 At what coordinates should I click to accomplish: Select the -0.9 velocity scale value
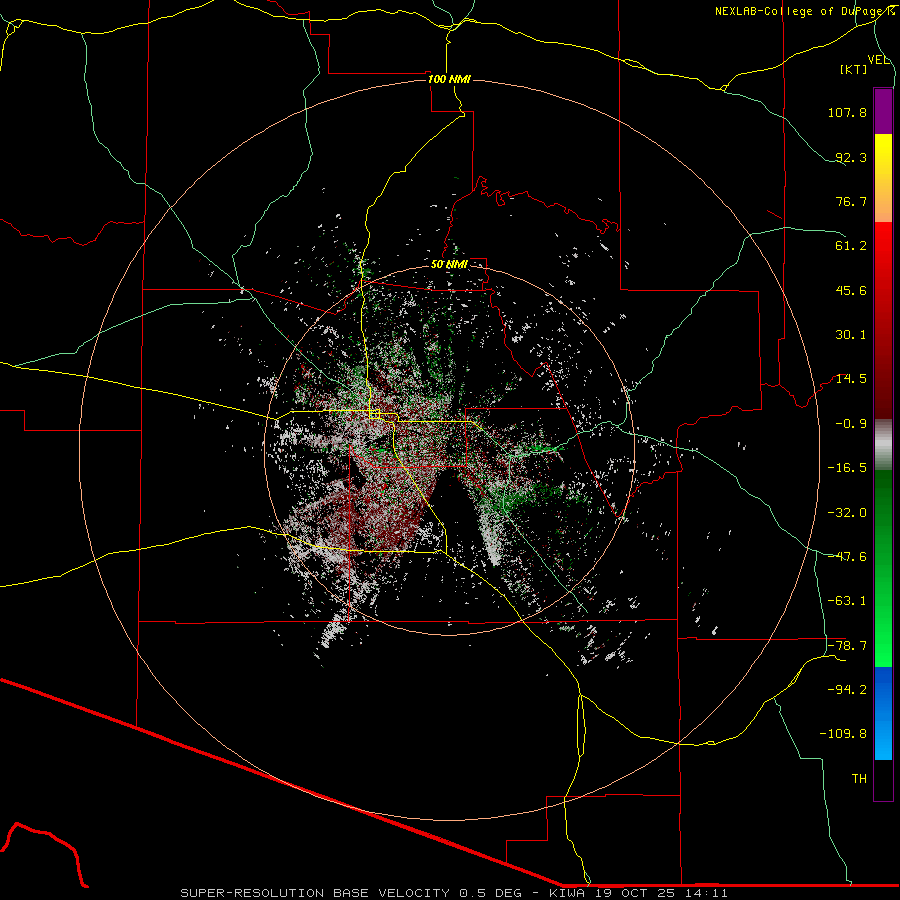(x=851, y=424)
